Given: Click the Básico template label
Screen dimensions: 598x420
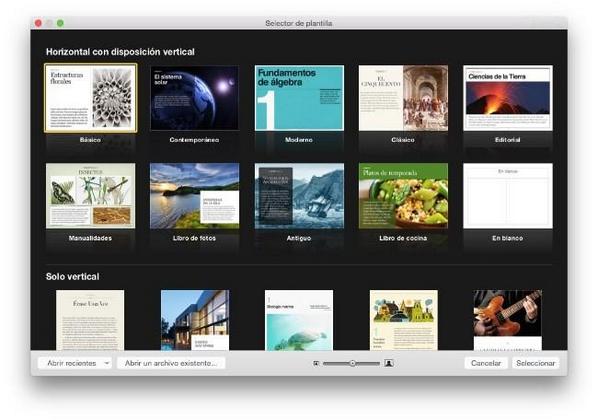Looking at the screenshot, I should coord(90,140).
